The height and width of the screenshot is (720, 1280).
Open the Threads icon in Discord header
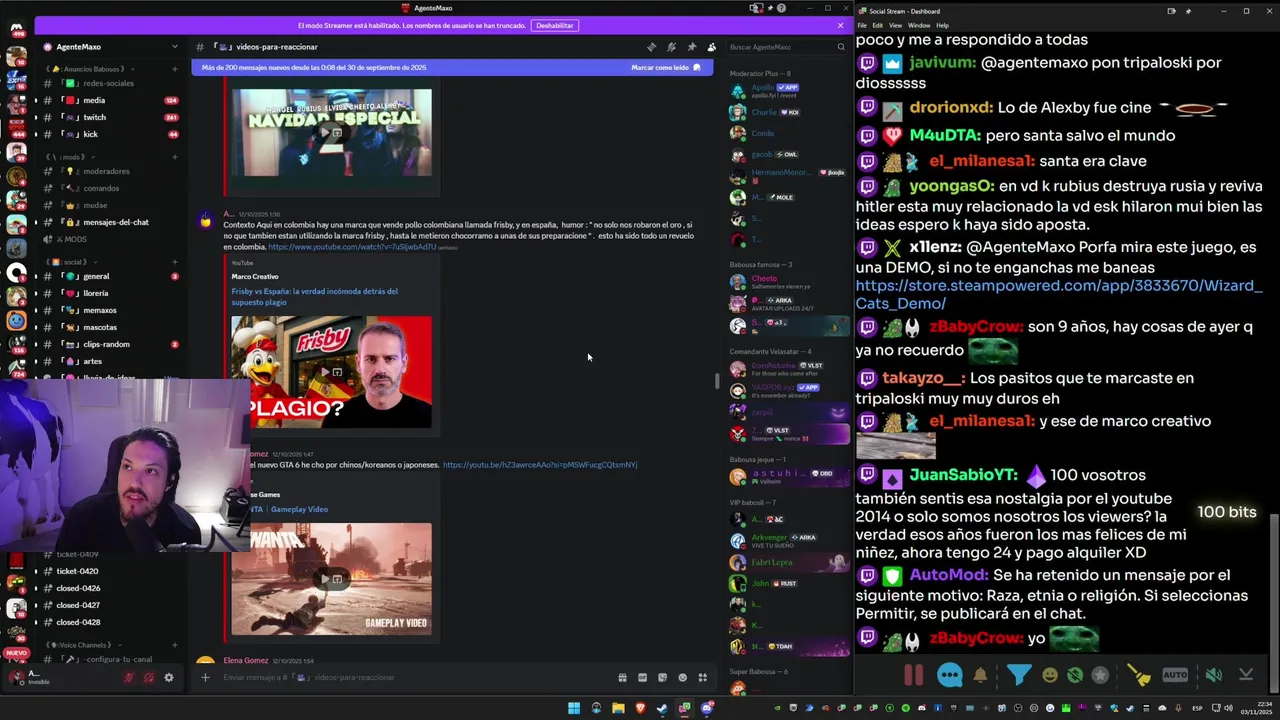pos(651,47)
